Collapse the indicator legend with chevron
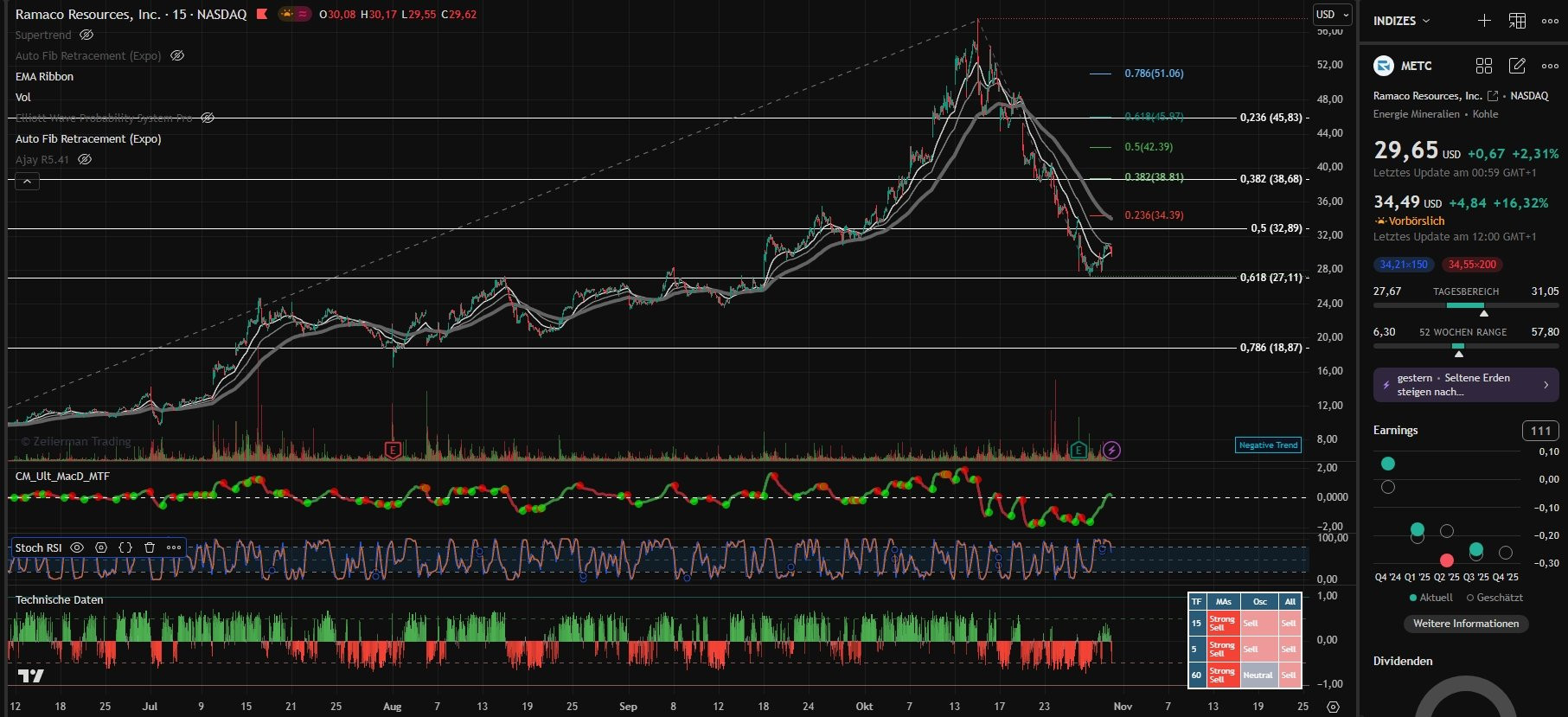Image resolution: width=1568 pixels, height=717 pixels. coord(27,182)
